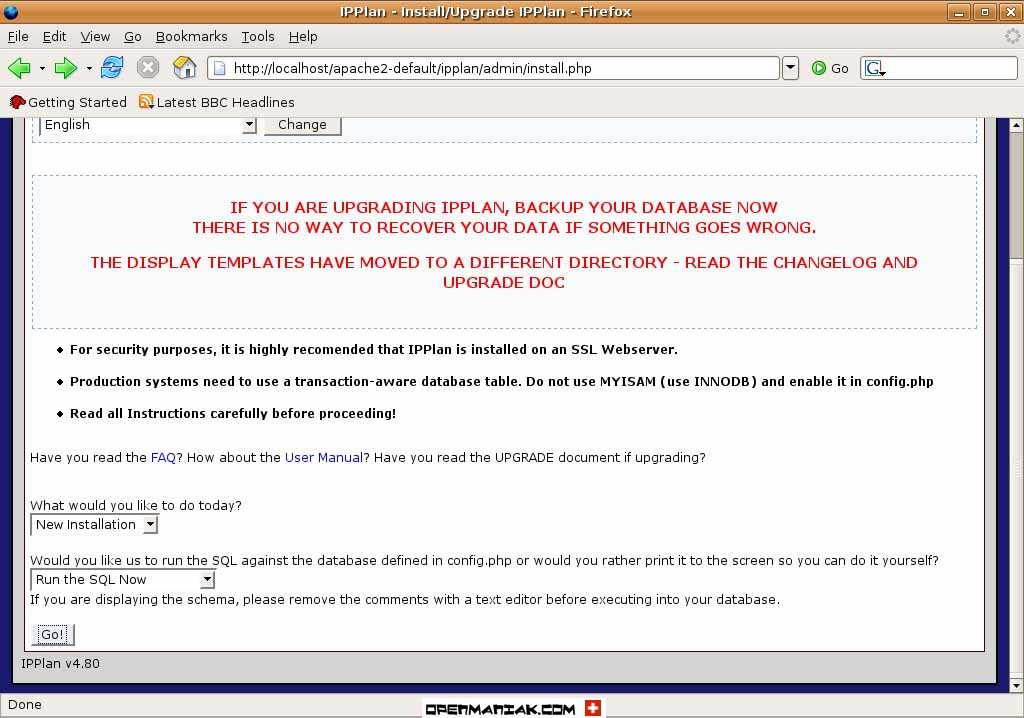Reload the page with the Refresh icon
Image resolution: width=1024 pixels, height=718 pixels.
pyautogui.click(x=112, y=67)
